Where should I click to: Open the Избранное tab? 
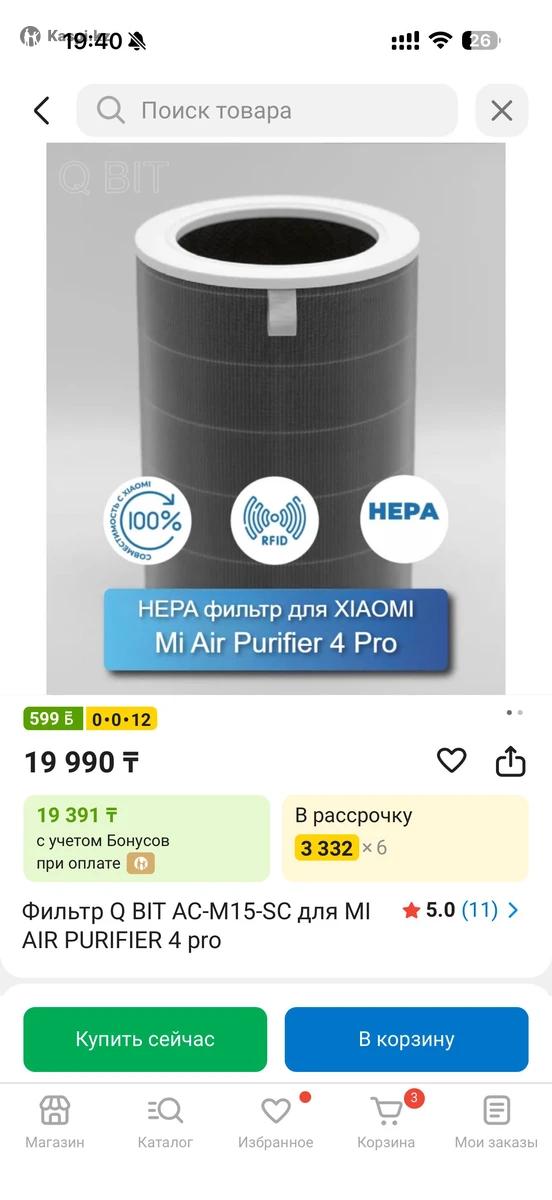coord(276,1122)
